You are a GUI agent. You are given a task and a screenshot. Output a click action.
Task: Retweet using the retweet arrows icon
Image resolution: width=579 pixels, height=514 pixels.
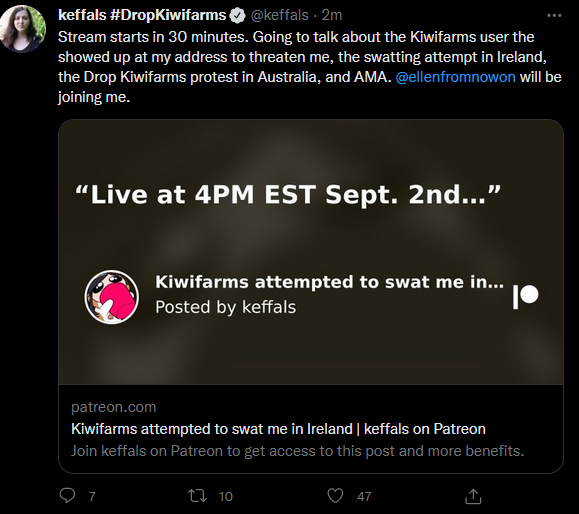point(197,496)
